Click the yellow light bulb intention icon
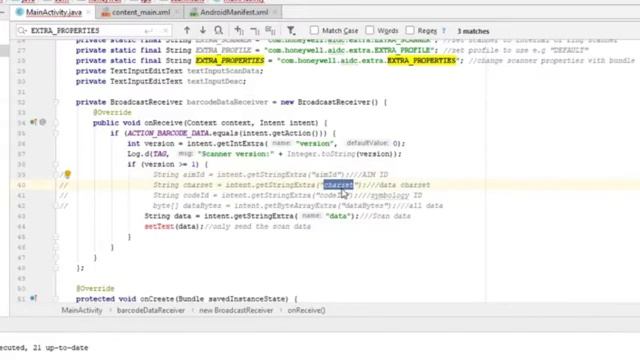 pos(67,174)
